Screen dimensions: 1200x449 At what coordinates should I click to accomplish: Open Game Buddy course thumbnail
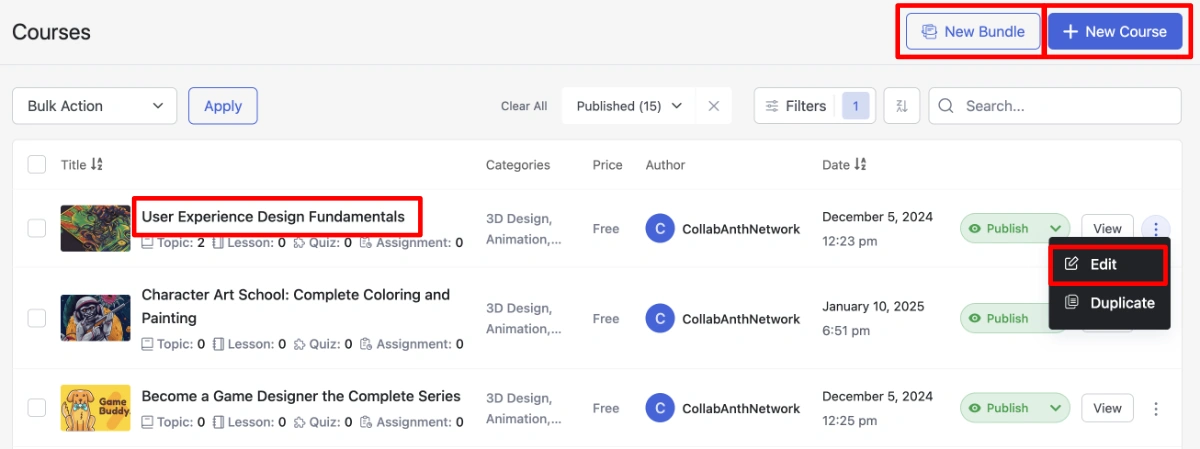click(95, 408)
